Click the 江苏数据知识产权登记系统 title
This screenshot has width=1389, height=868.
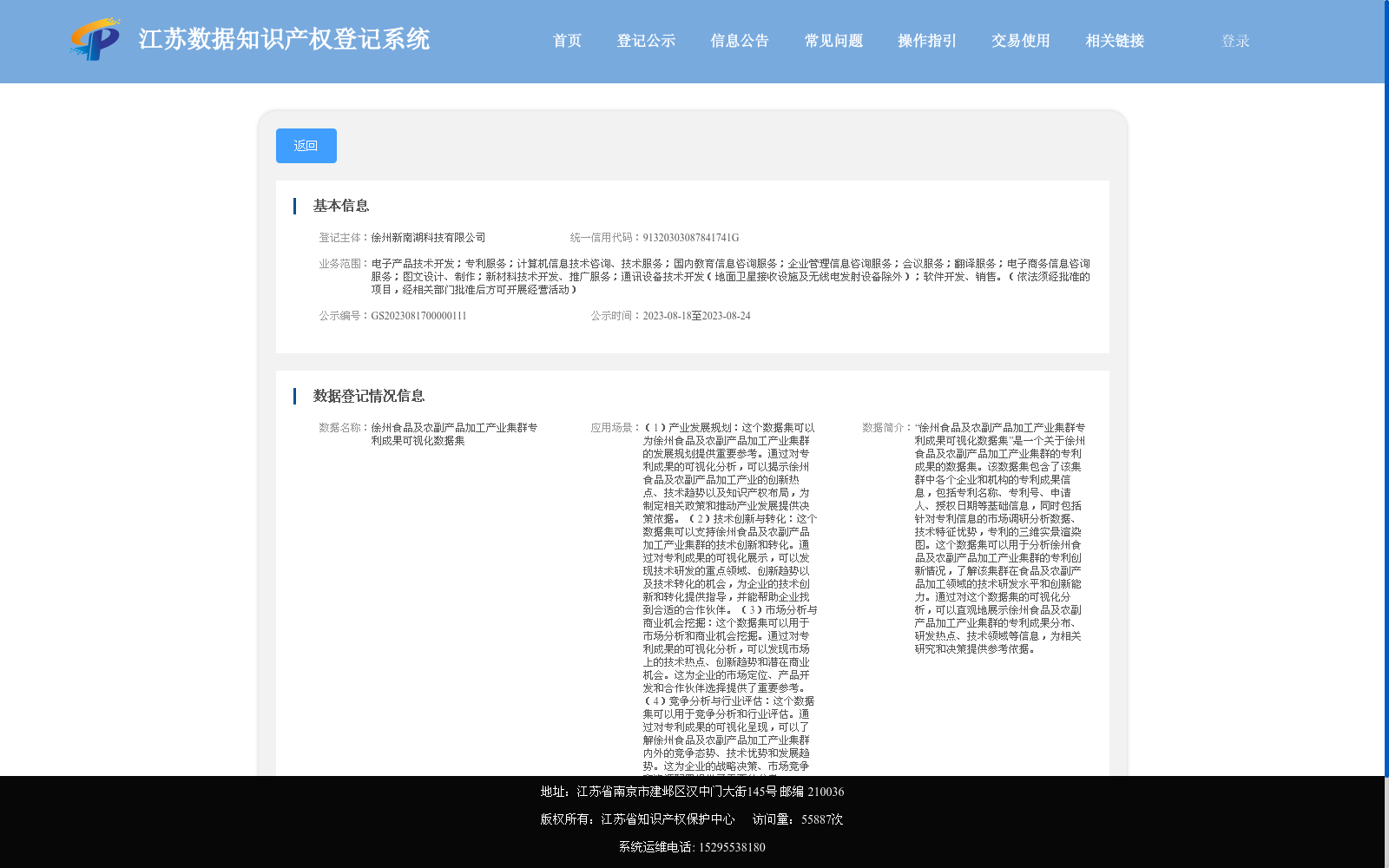click(284, 40)
